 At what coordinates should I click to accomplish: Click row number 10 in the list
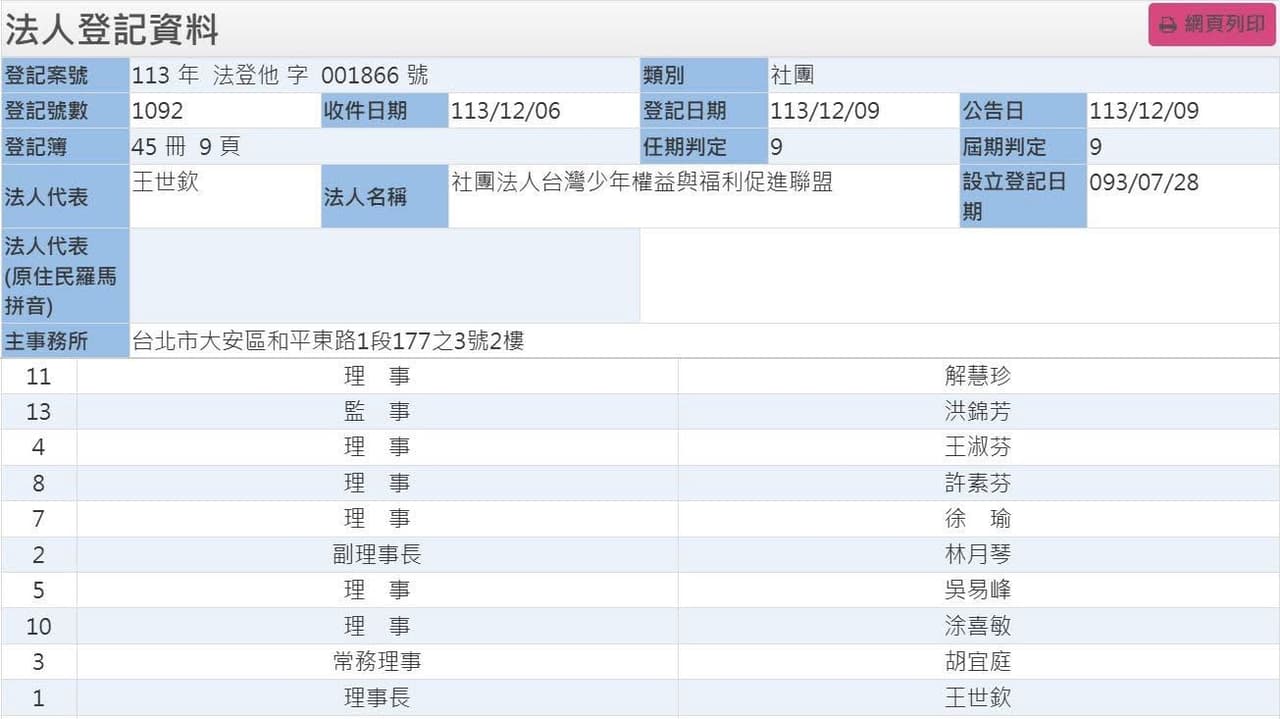click(38, 626)
